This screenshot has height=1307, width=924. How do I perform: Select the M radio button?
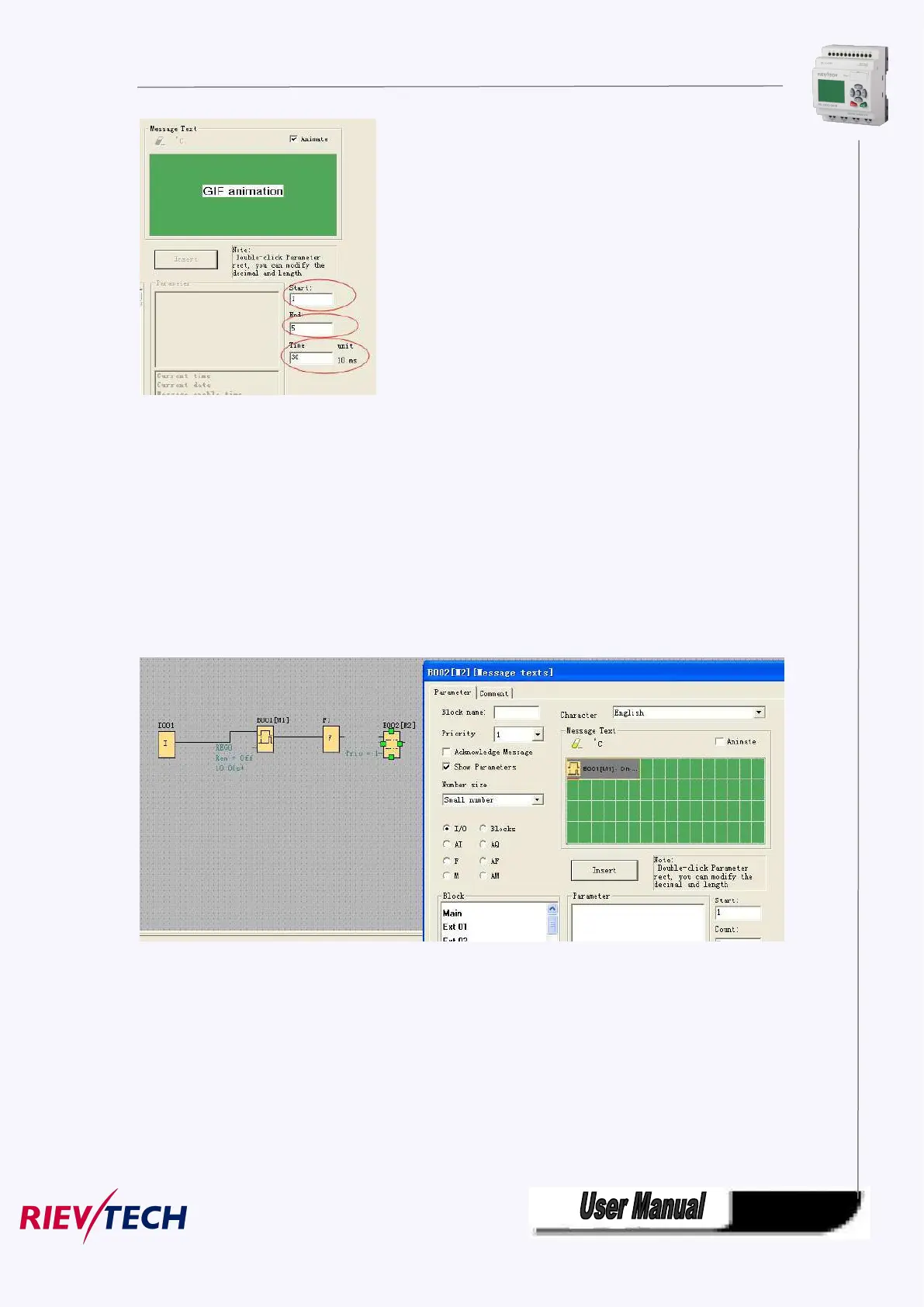(446, 875)
